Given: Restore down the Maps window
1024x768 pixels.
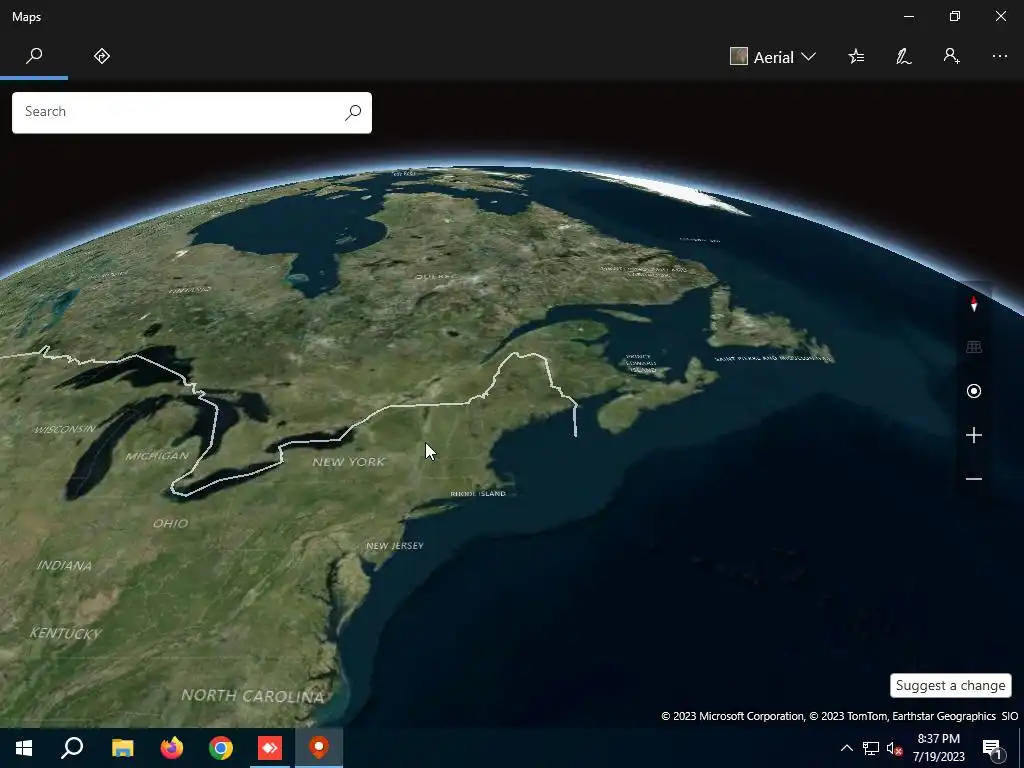Looking at the screenshot, I should tap(955, 16).
